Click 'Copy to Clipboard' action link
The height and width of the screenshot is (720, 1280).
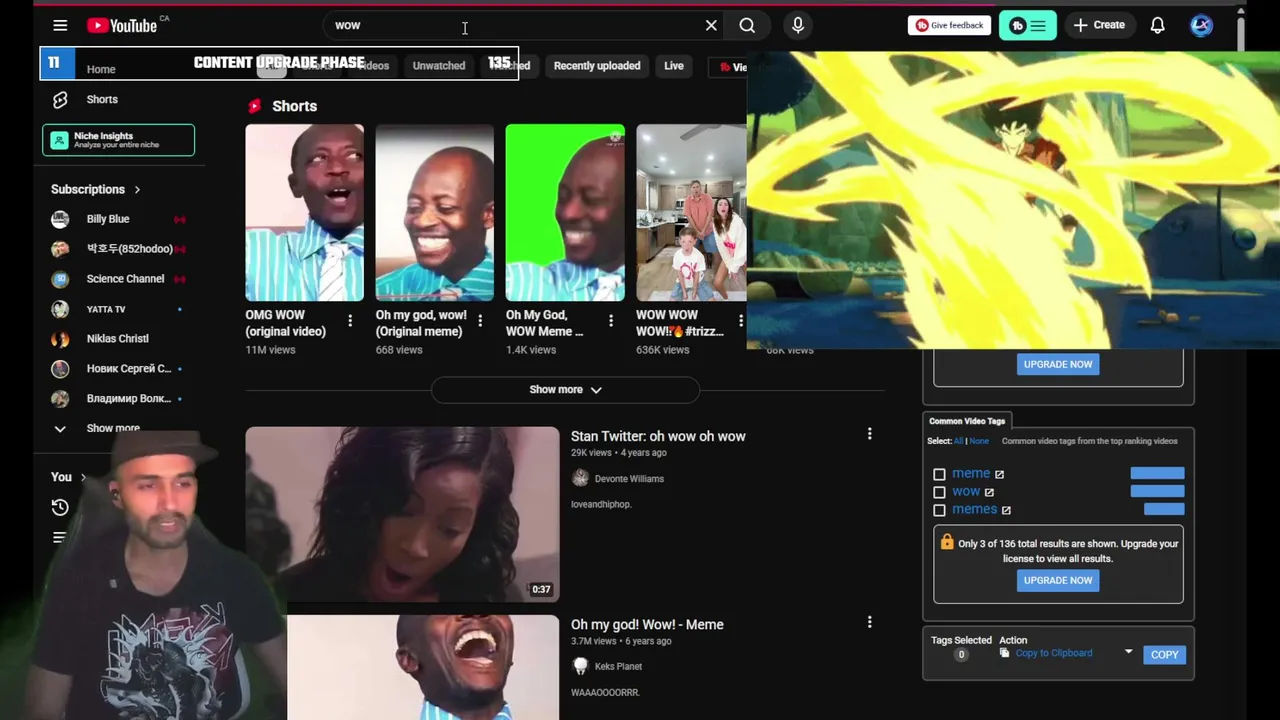point(1054,653)
